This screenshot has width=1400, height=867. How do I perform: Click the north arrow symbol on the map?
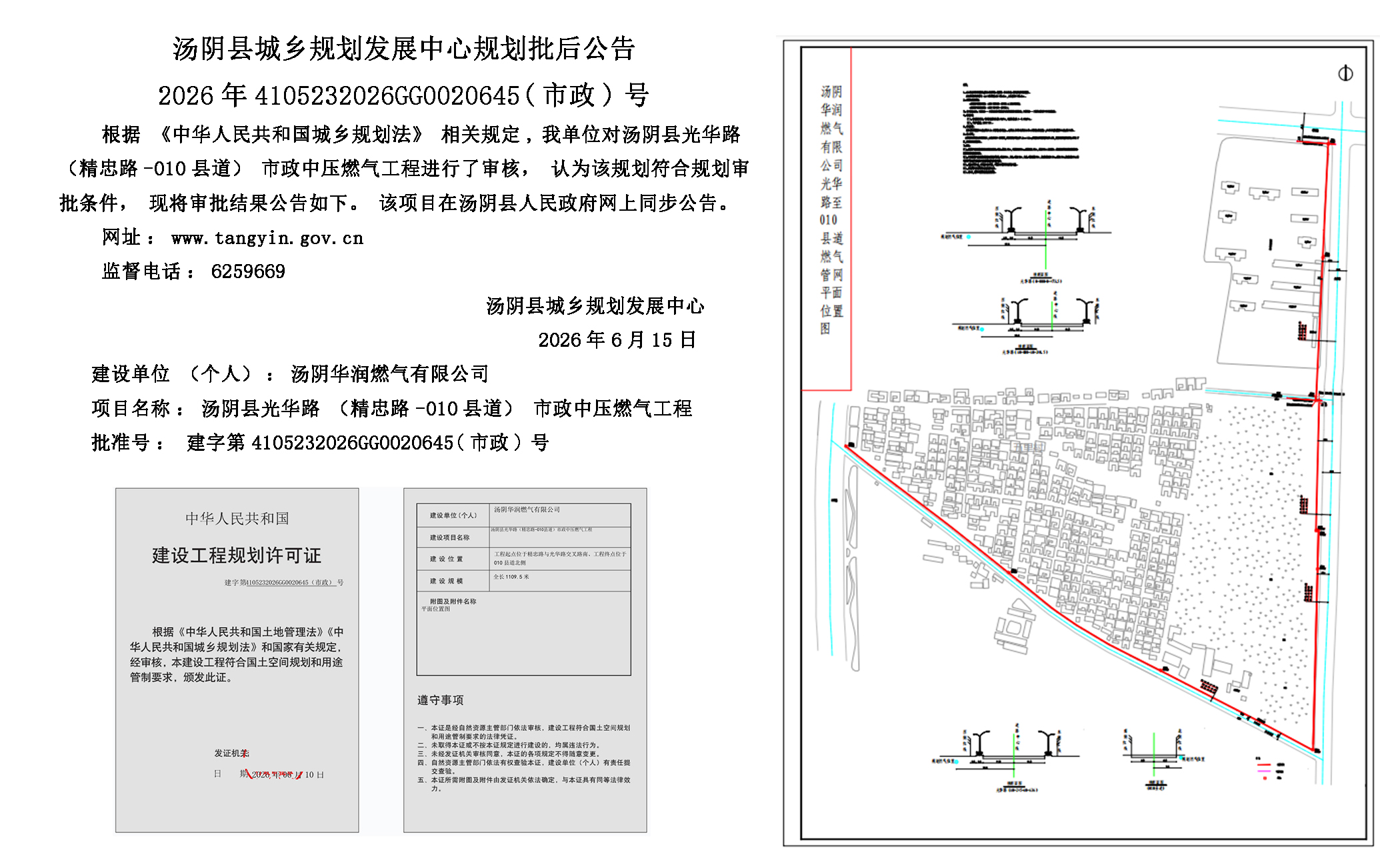pyautogui.click(x=1345, y=73)
